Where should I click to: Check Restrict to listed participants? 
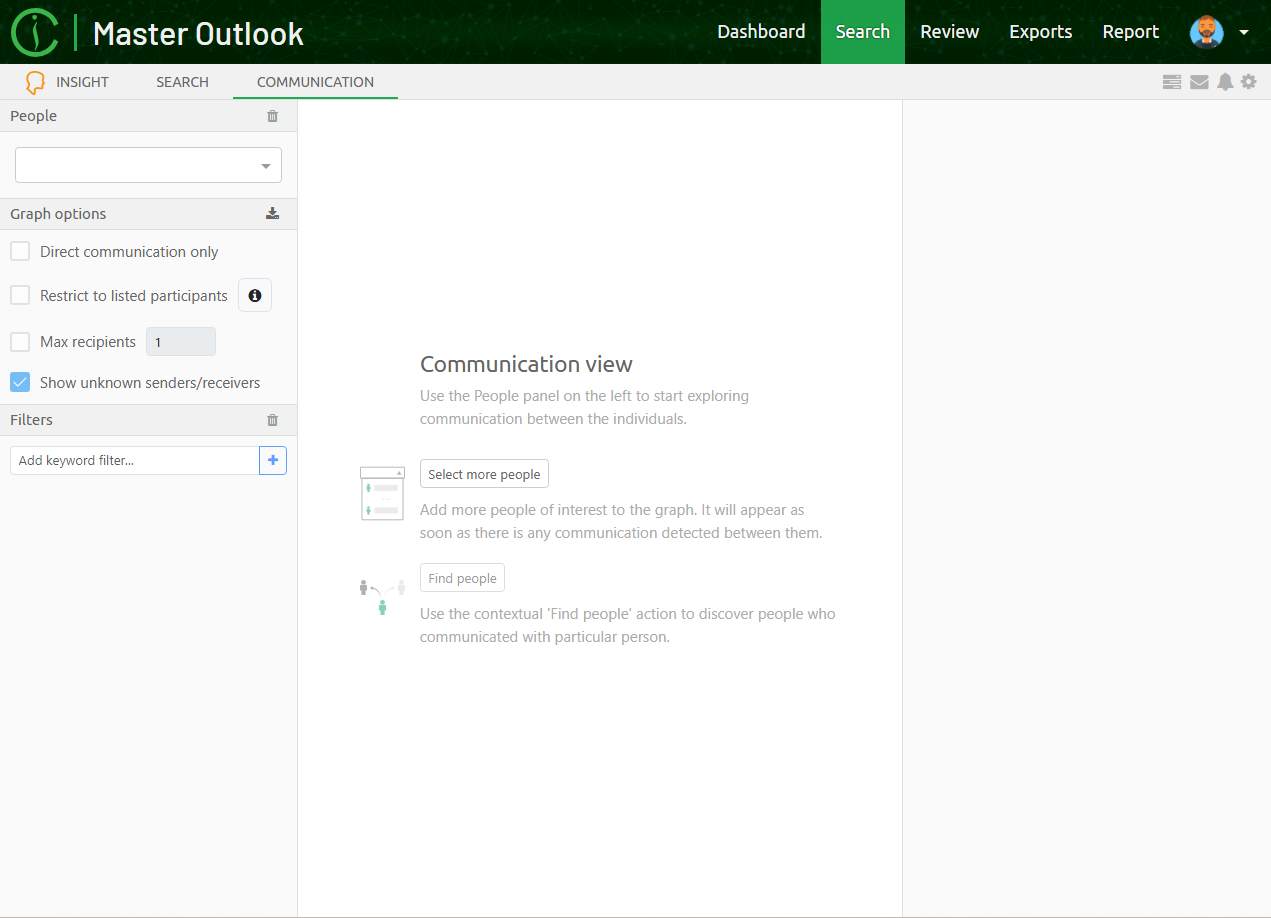tap(20, 295)
